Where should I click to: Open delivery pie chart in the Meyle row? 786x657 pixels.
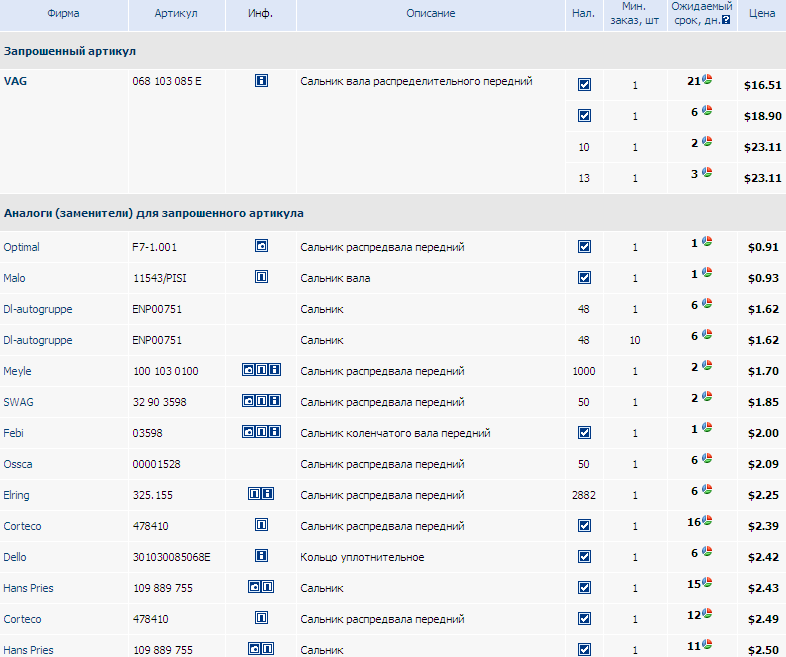tap(707, 365)
